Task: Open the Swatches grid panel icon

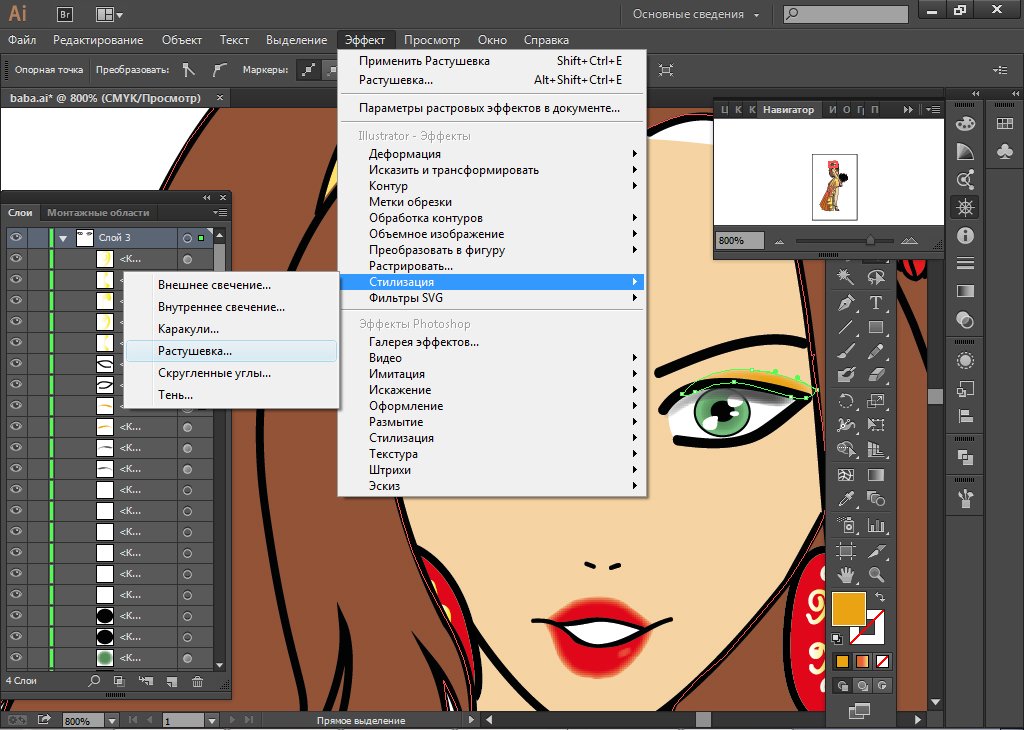Action: [1005, 123]
